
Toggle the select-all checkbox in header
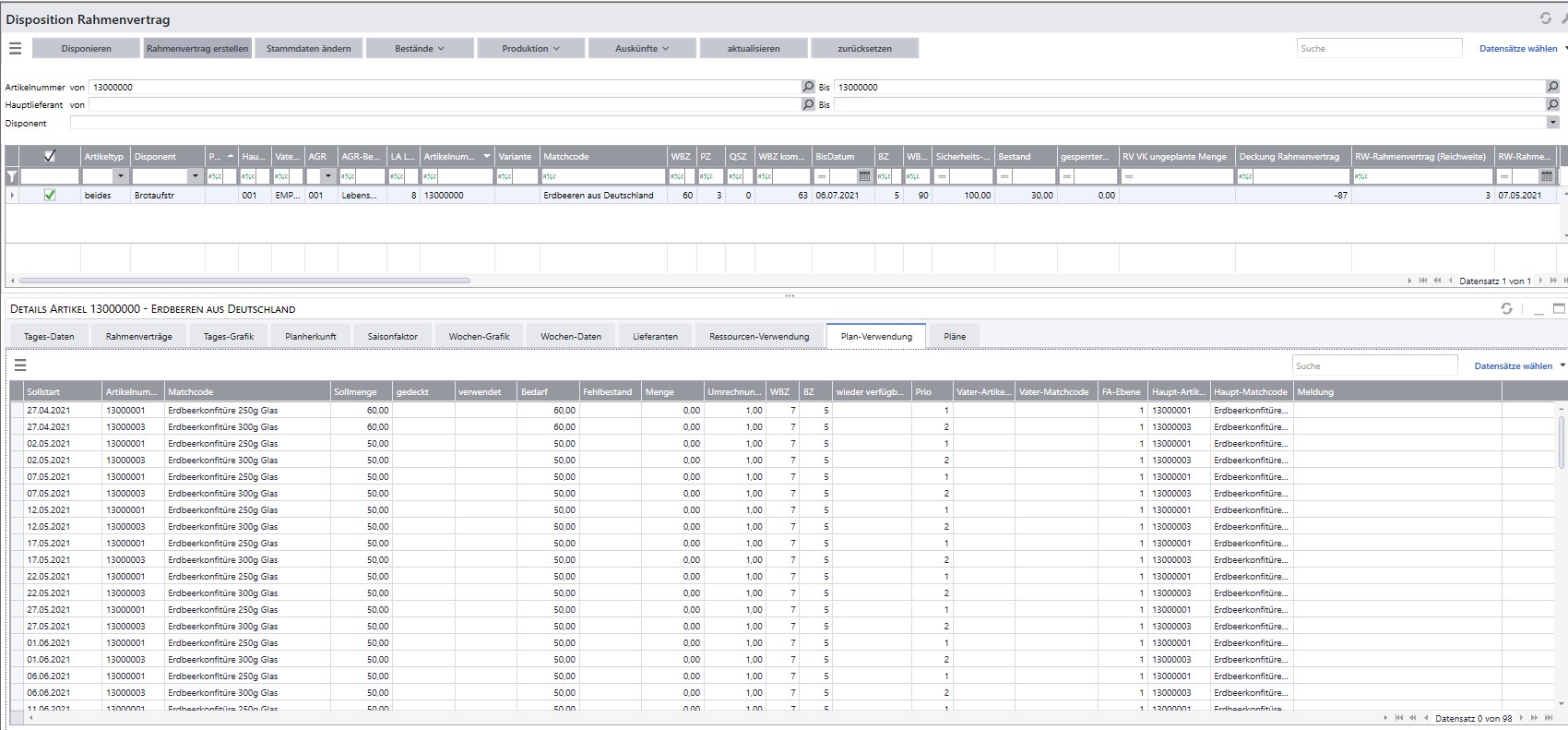[50, 157]
